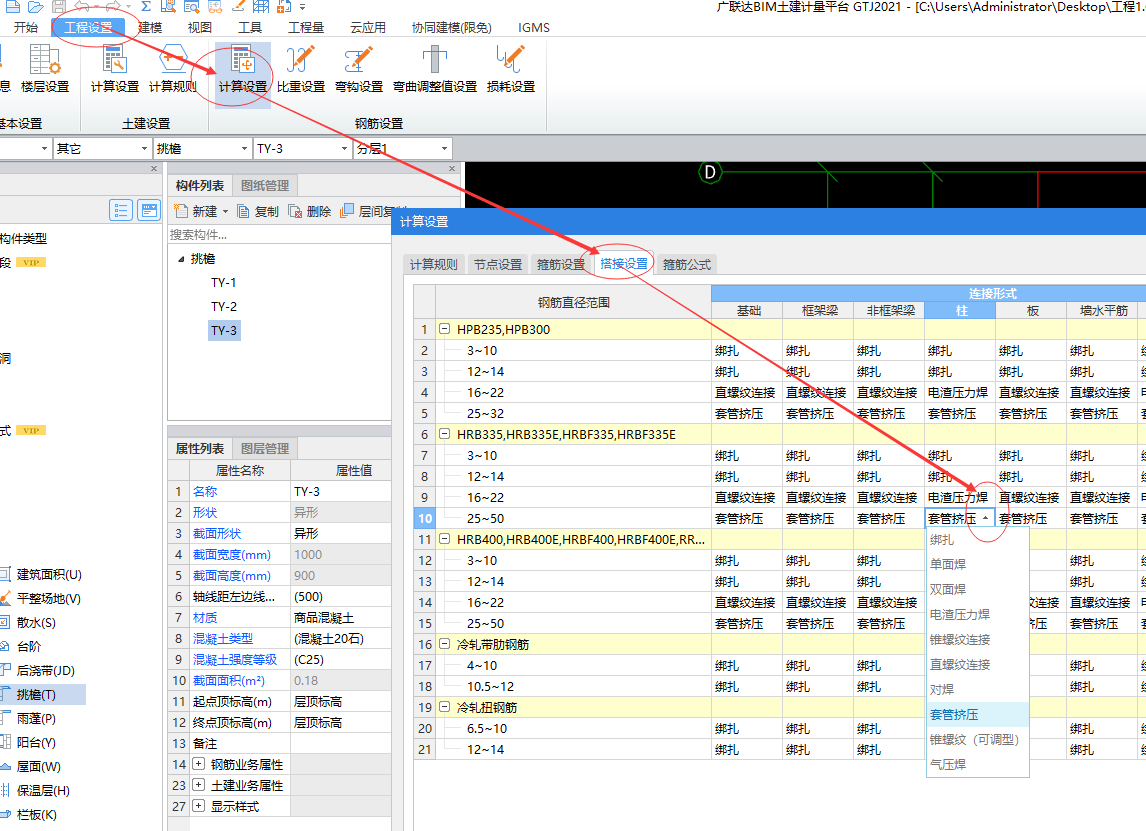Click the 搜索构件 search field

279,235
